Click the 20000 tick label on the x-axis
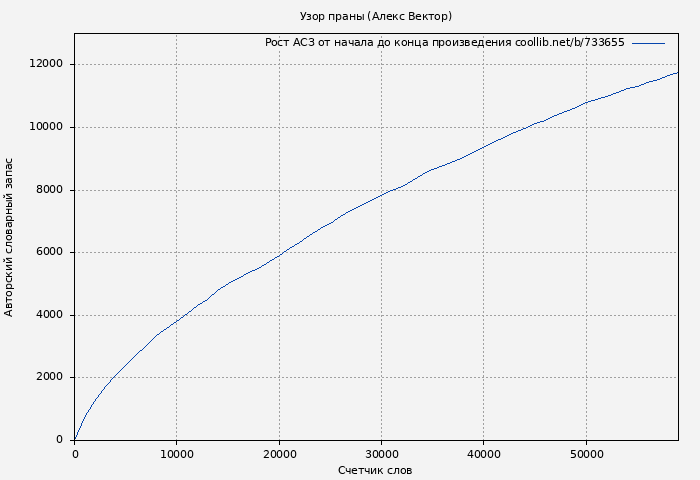The width and height of the screenshot is (700, 480). [279, 454]
